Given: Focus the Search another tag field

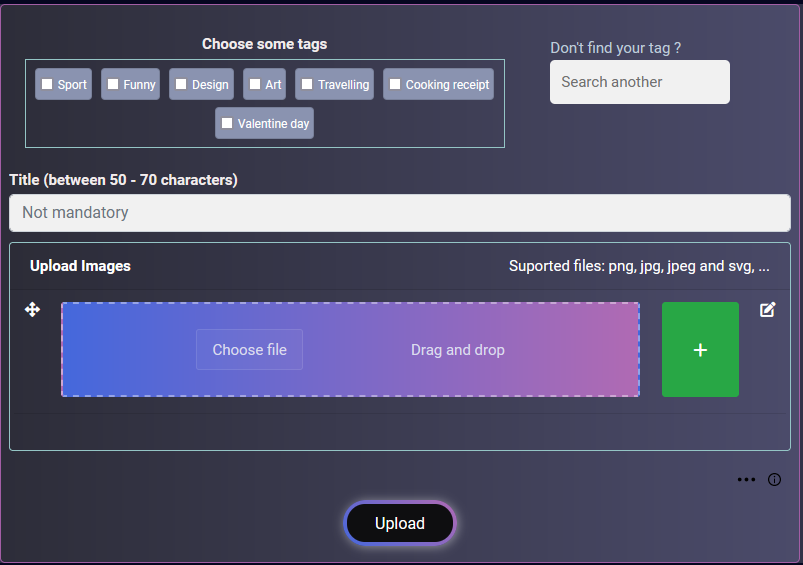Looking at the screenshot, I should pyautogui.click(x=640, y=82).
